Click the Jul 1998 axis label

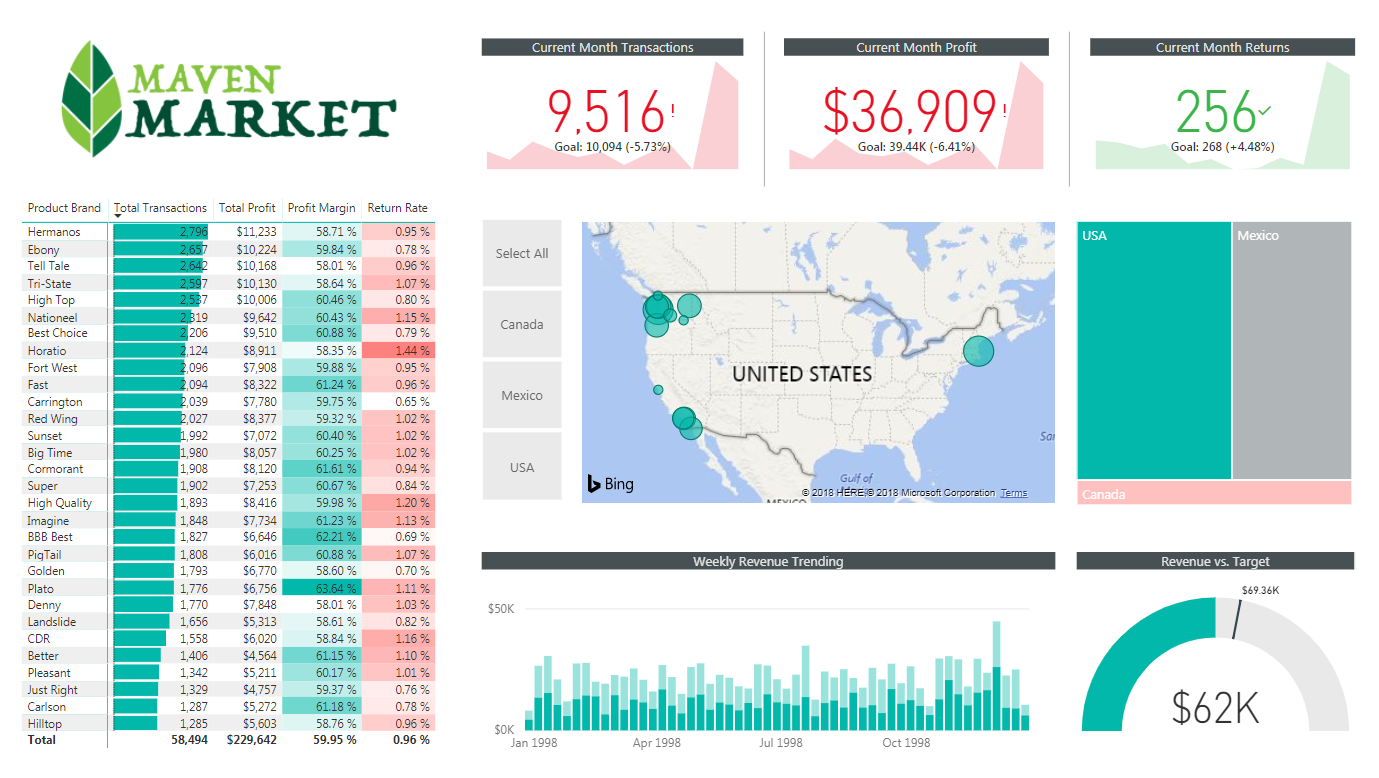[781, 743]
